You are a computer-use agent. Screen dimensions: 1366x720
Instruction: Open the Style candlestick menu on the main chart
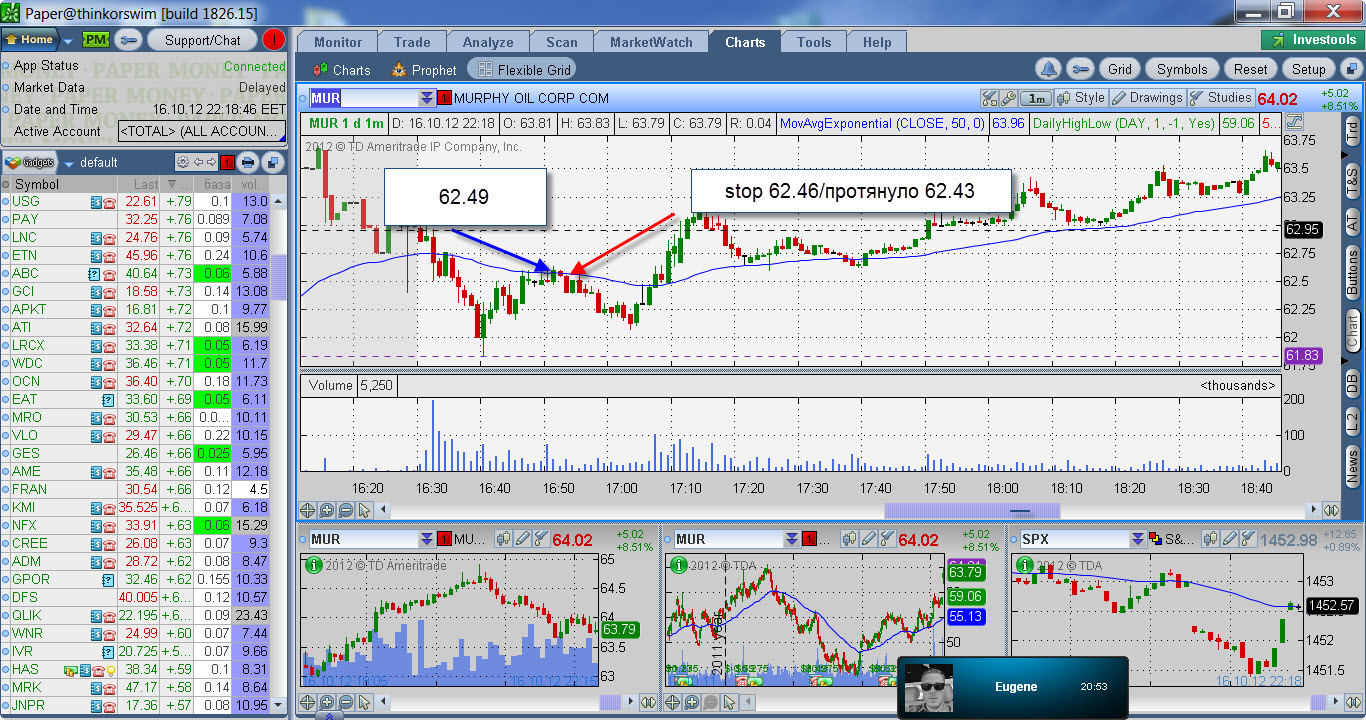tap(1081, 98)
